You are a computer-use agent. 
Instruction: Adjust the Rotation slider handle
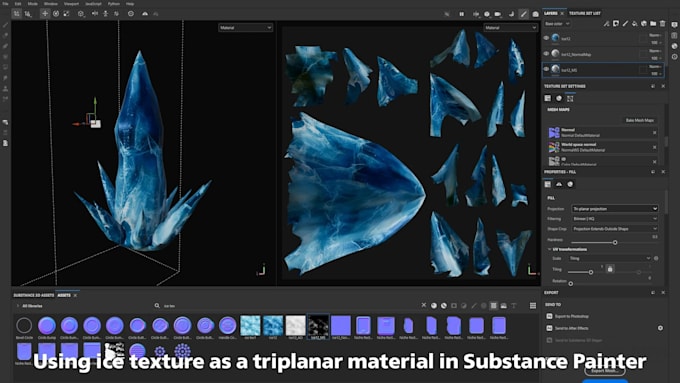571,284
